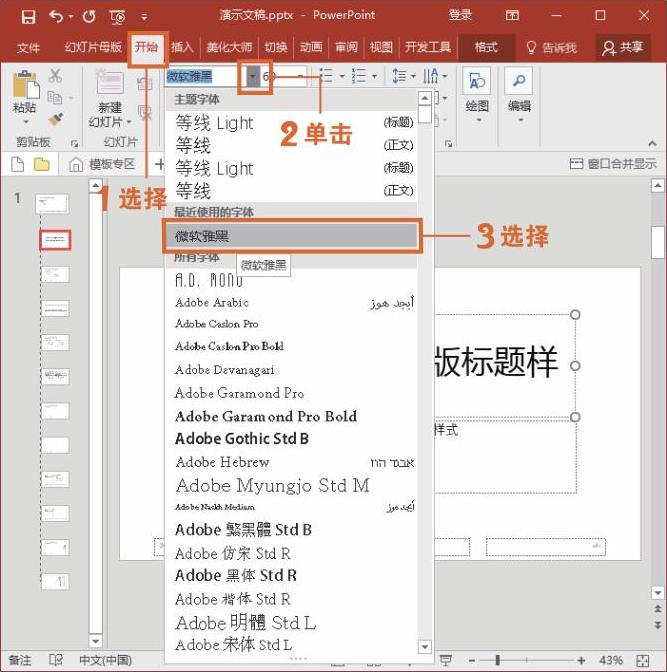
Task: Open 模板专区 home tab
Action: point(102,164)
